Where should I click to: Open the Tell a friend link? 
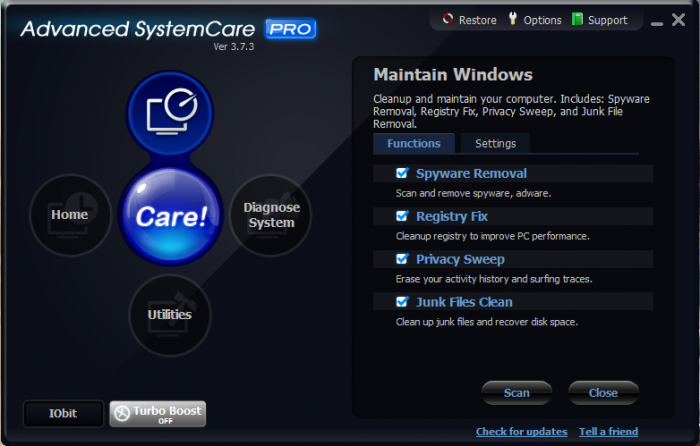tap(608, 432)
